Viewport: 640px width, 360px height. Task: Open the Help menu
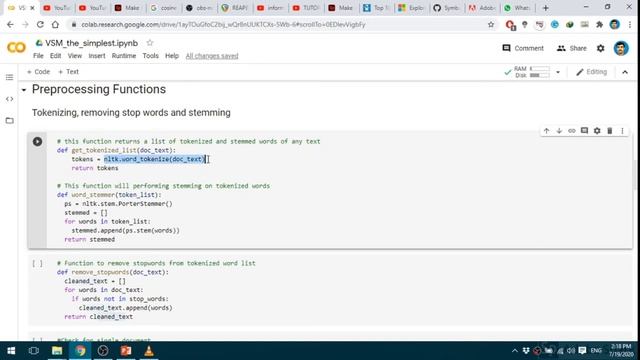tap(172, 56)
